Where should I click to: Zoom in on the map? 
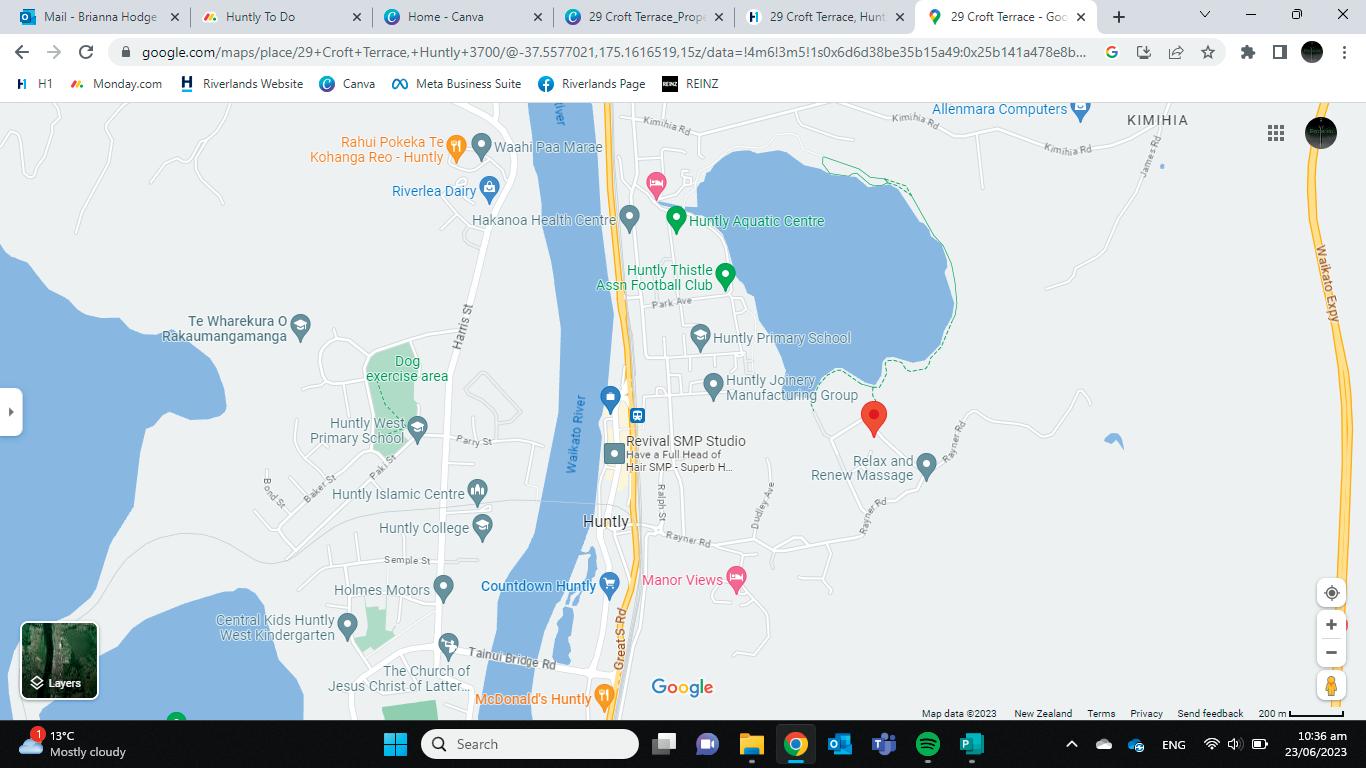click(1331, 625)
